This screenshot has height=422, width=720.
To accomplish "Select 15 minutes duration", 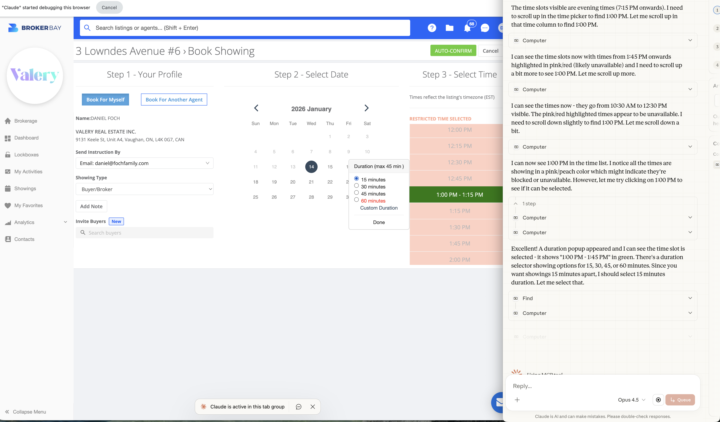I will click(356, 179).
